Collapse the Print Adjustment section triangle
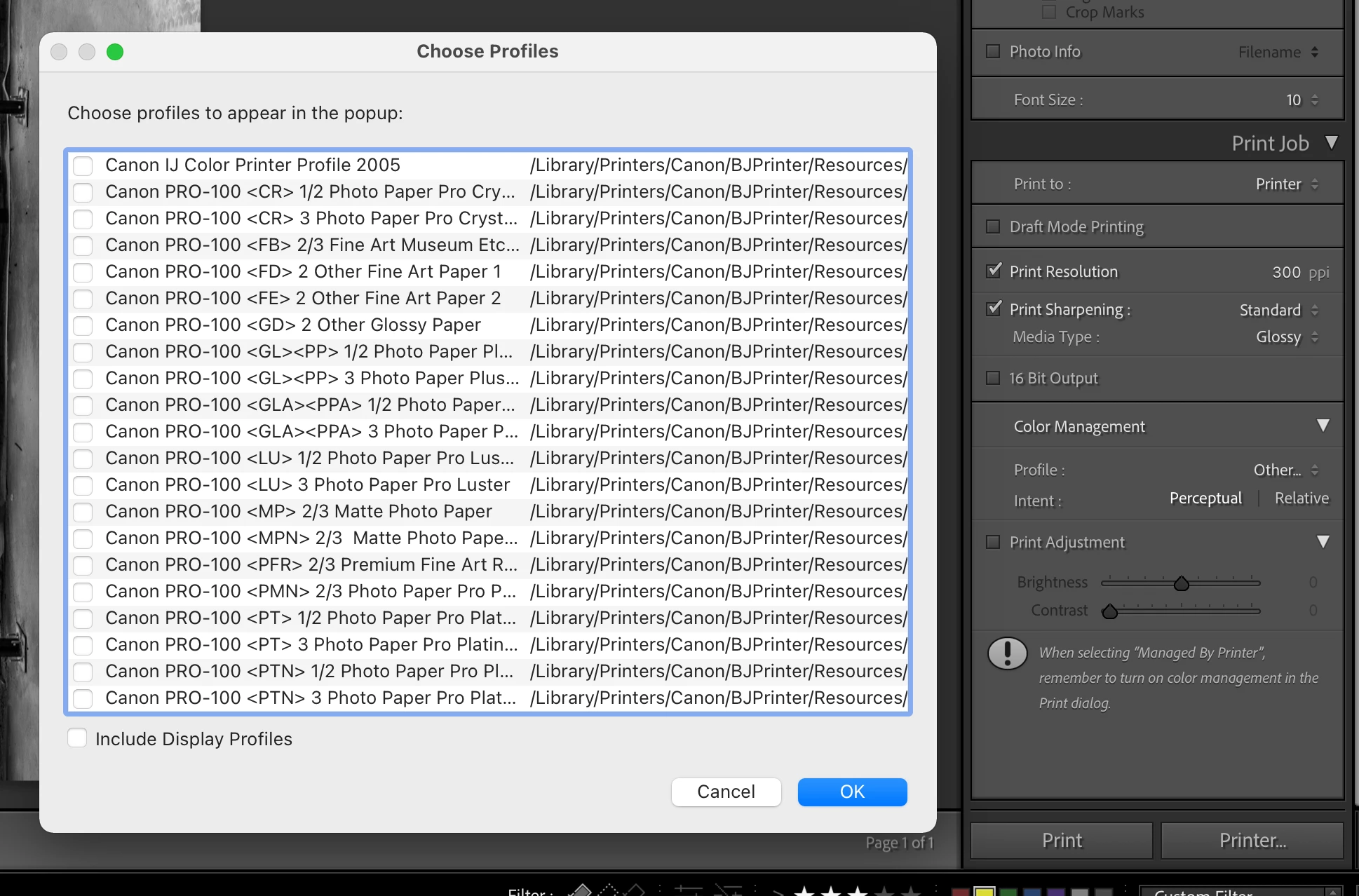1359x896 pixels. (1323, 542)
